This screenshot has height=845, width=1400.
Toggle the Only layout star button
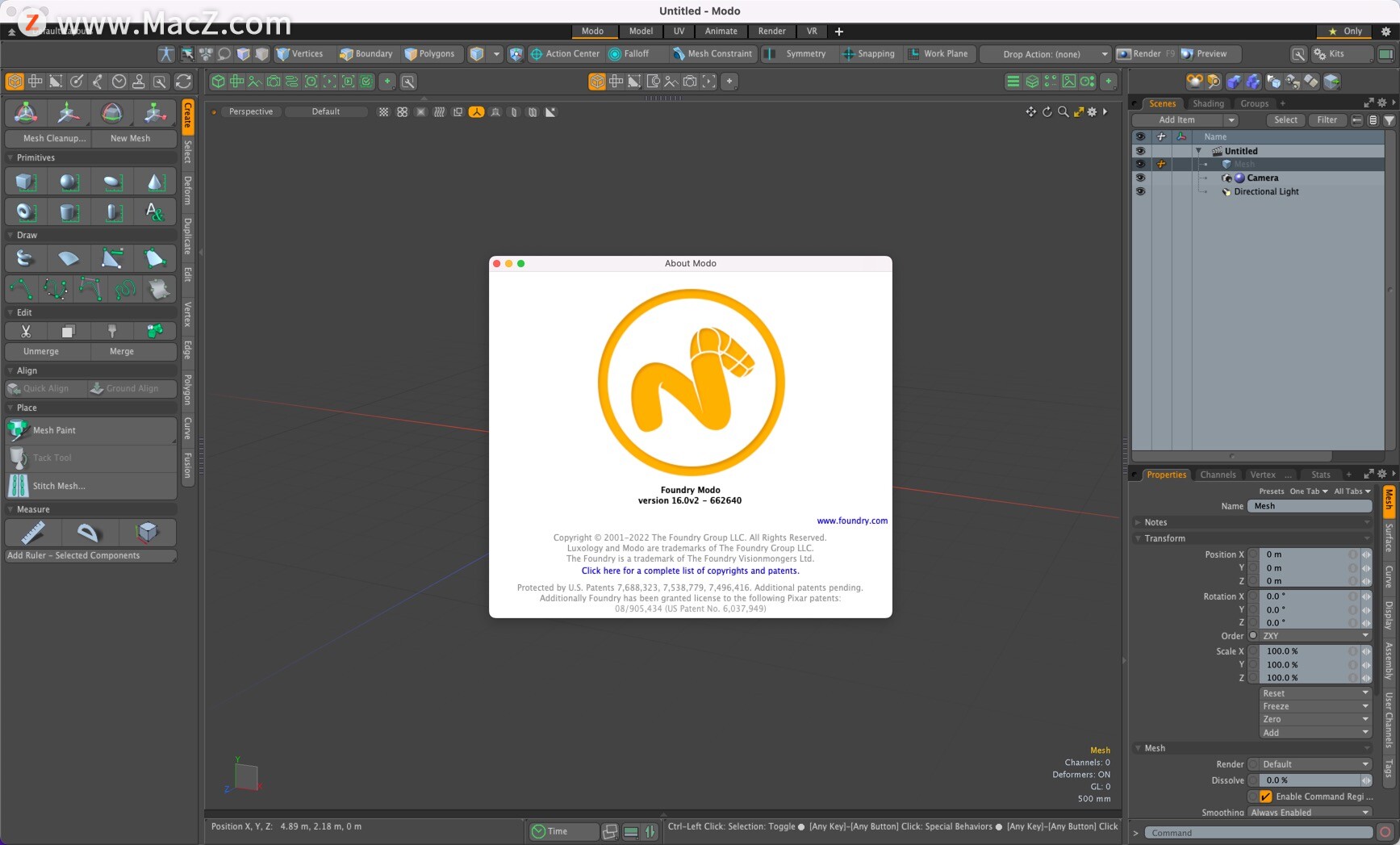(1345, 31)
